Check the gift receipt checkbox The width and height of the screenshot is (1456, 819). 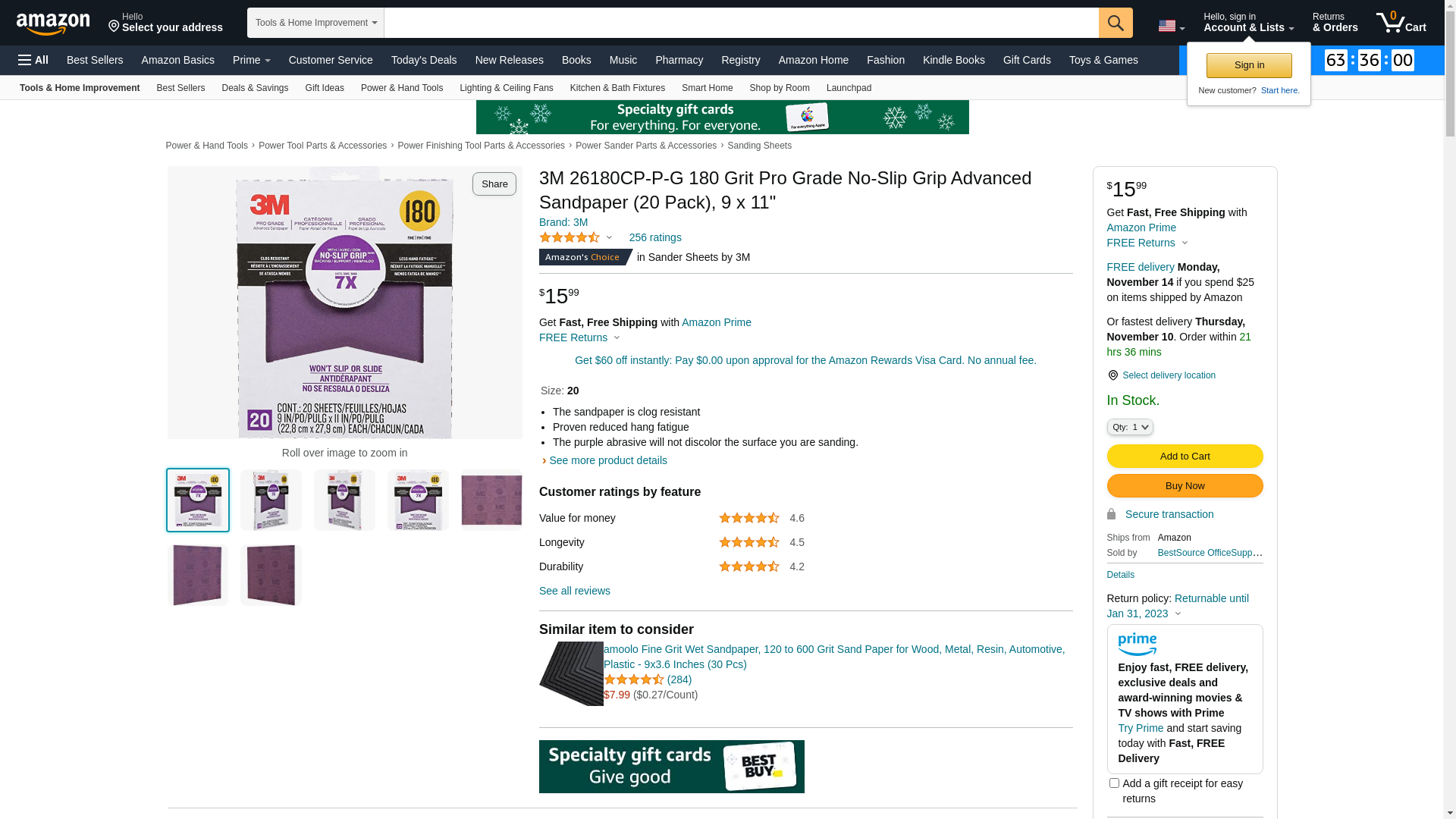coord(1114,783)
